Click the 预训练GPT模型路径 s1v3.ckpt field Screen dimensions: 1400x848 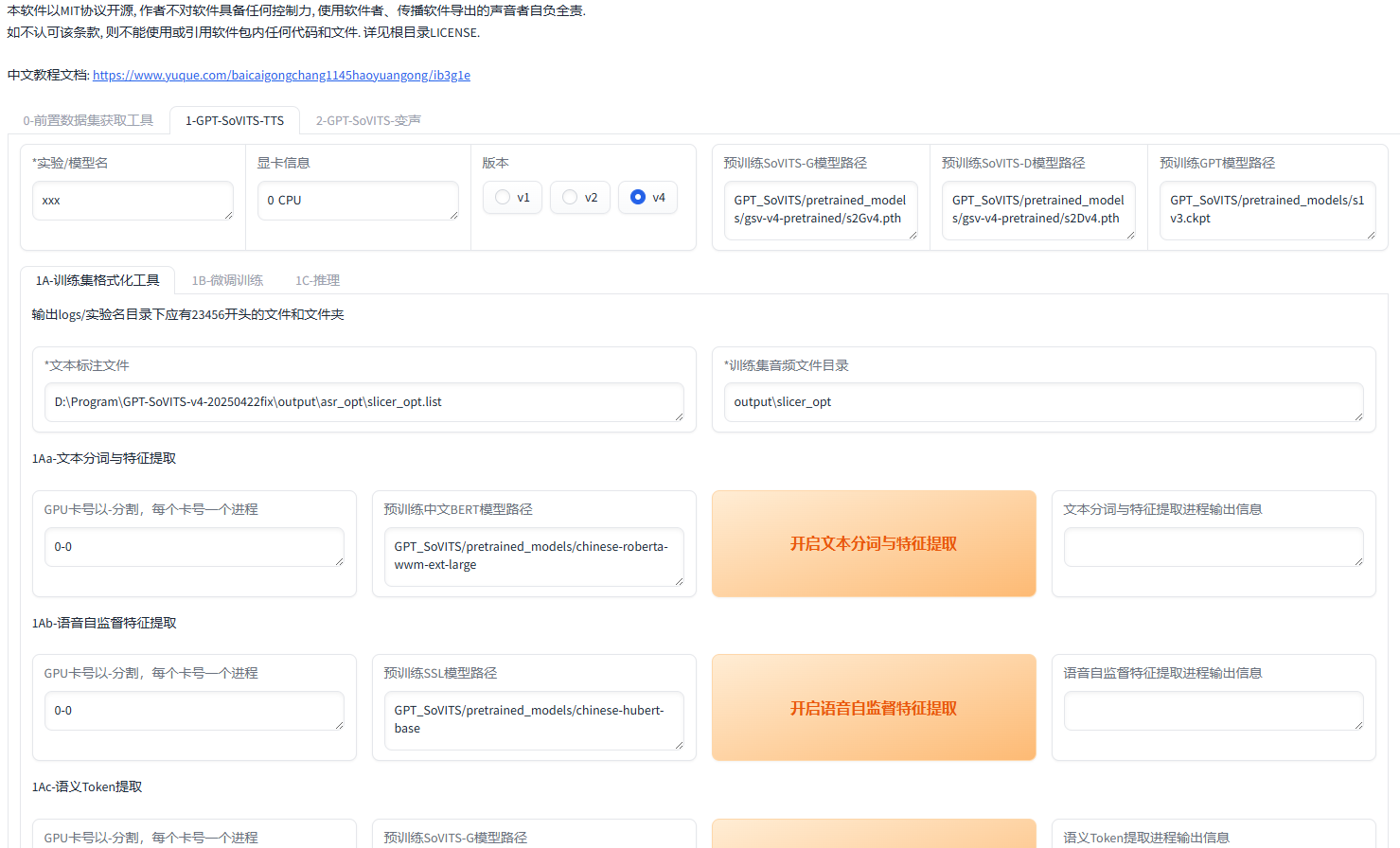pos(1267,211)
